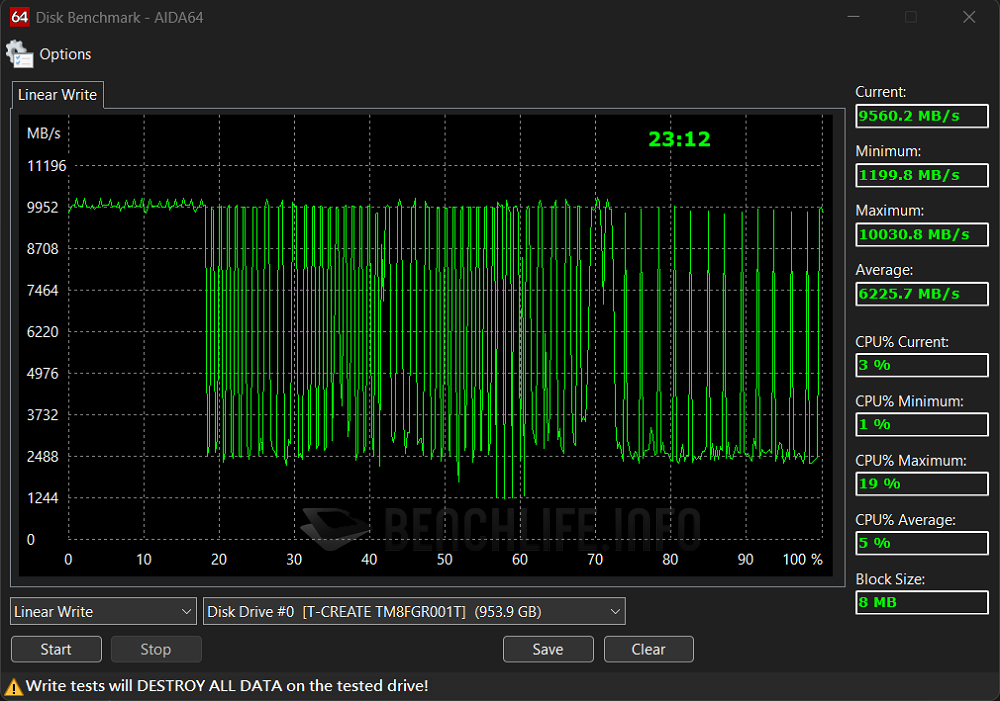Click the AIDA64 logo in title bar
This screenshot has height=701, width=1000.
[x=18, y=17]
